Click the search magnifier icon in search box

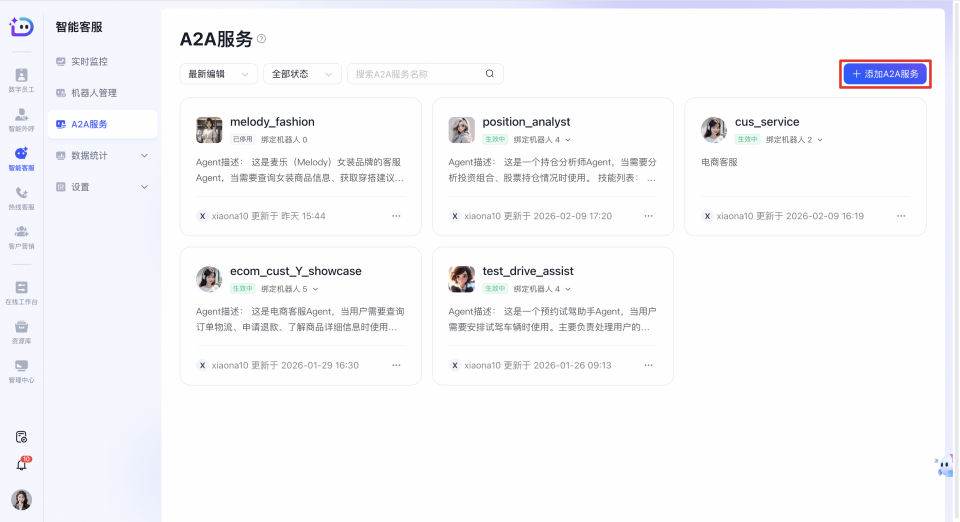click(x=489, y=74)
